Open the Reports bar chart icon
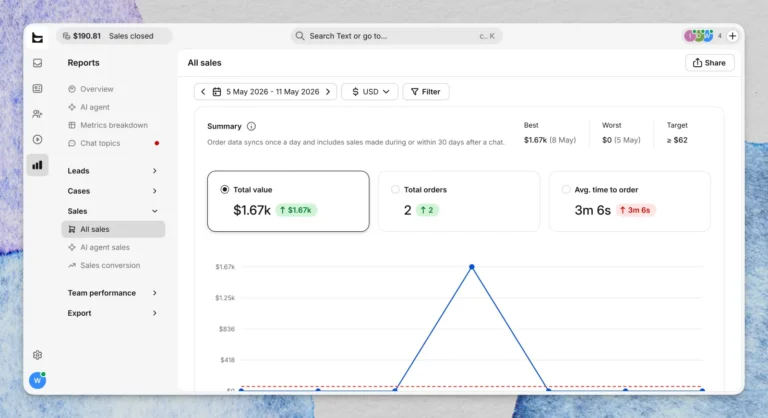 pos(37,165)
